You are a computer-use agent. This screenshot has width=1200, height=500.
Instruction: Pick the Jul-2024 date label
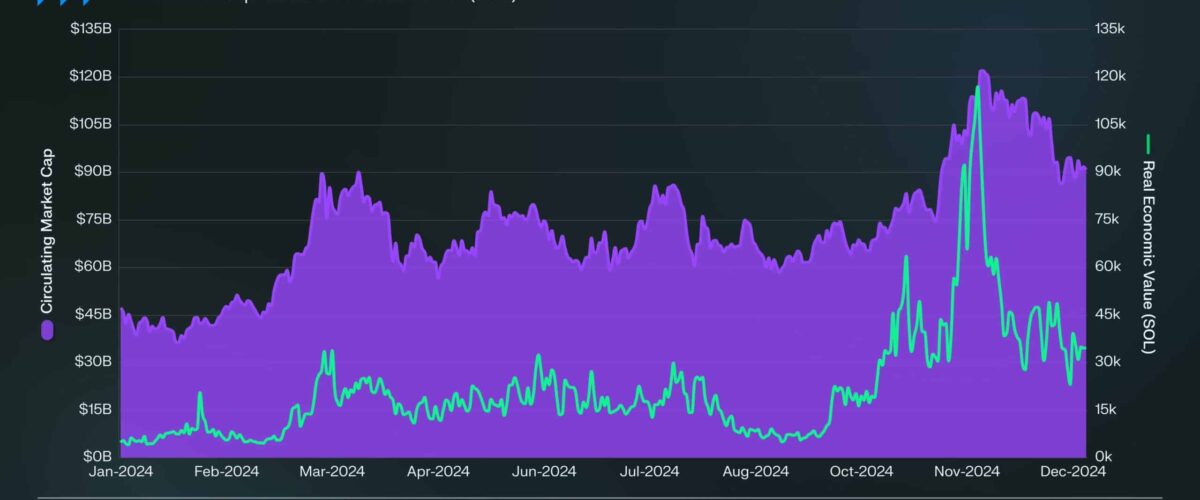tap(651, 472)
